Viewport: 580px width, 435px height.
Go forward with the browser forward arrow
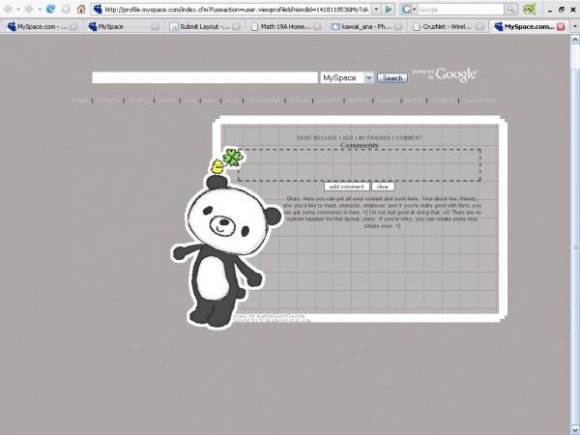29,9
